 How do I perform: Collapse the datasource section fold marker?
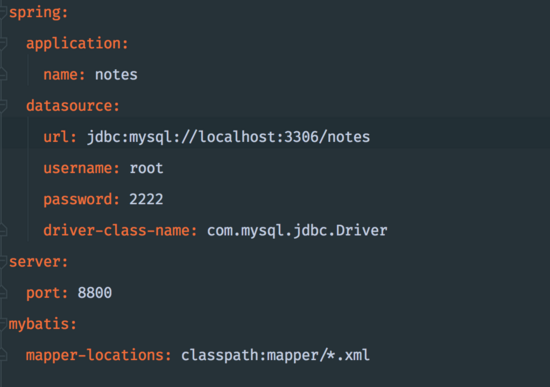click(3, 106)
